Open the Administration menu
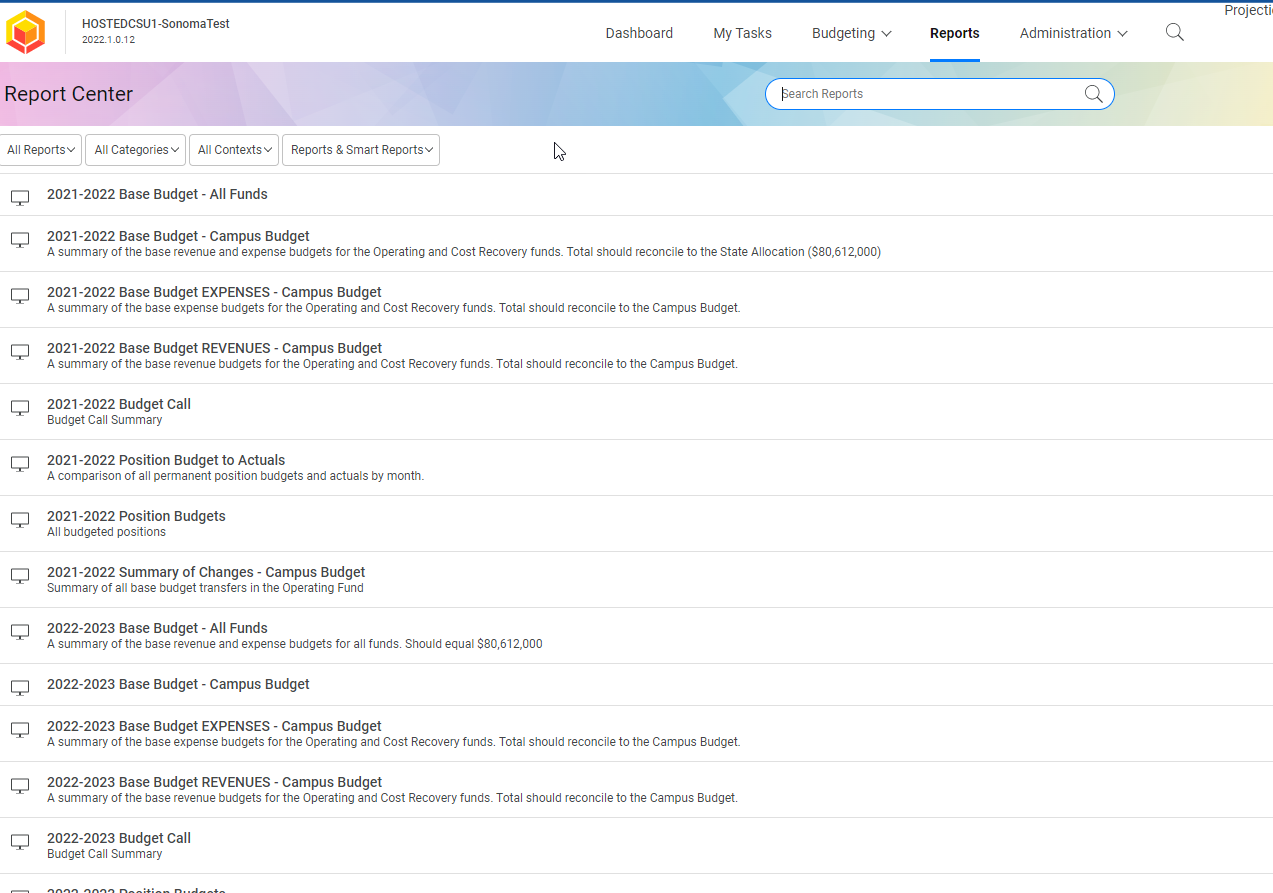 (1072, 33)
